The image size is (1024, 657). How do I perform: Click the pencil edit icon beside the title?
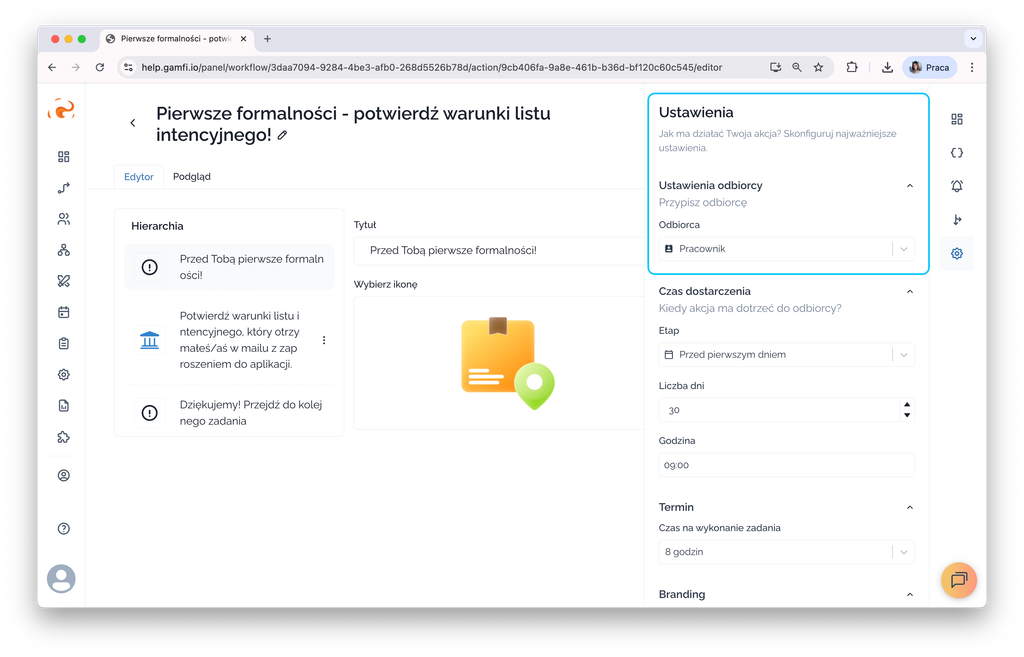282,135
